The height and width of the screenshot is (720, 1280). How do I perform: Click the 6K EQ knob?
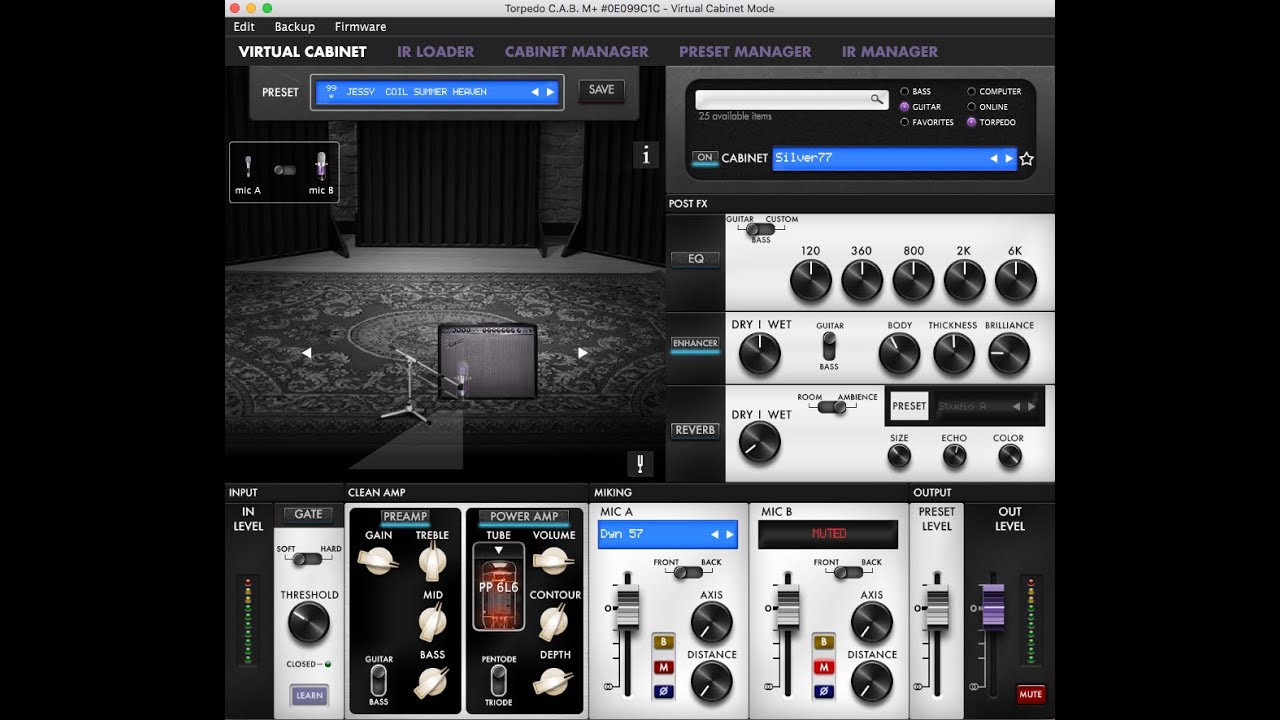(1015, 281)
